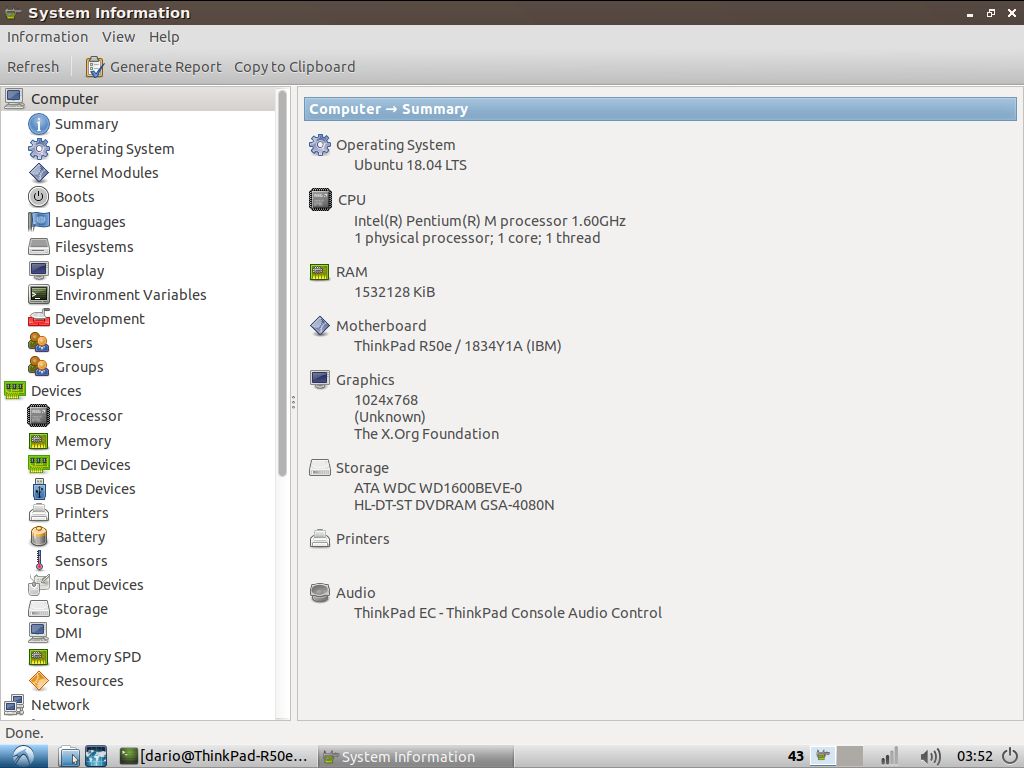Screen dimensions: 1024x768
Task: Click the Languages flag icon
Action: [x=39, y=221]
